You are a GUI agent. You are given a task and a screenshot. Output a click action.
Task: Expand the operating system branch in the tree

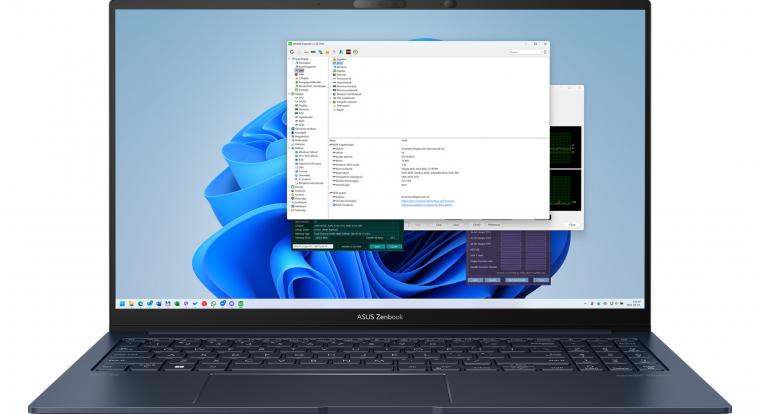pos(289,128)
